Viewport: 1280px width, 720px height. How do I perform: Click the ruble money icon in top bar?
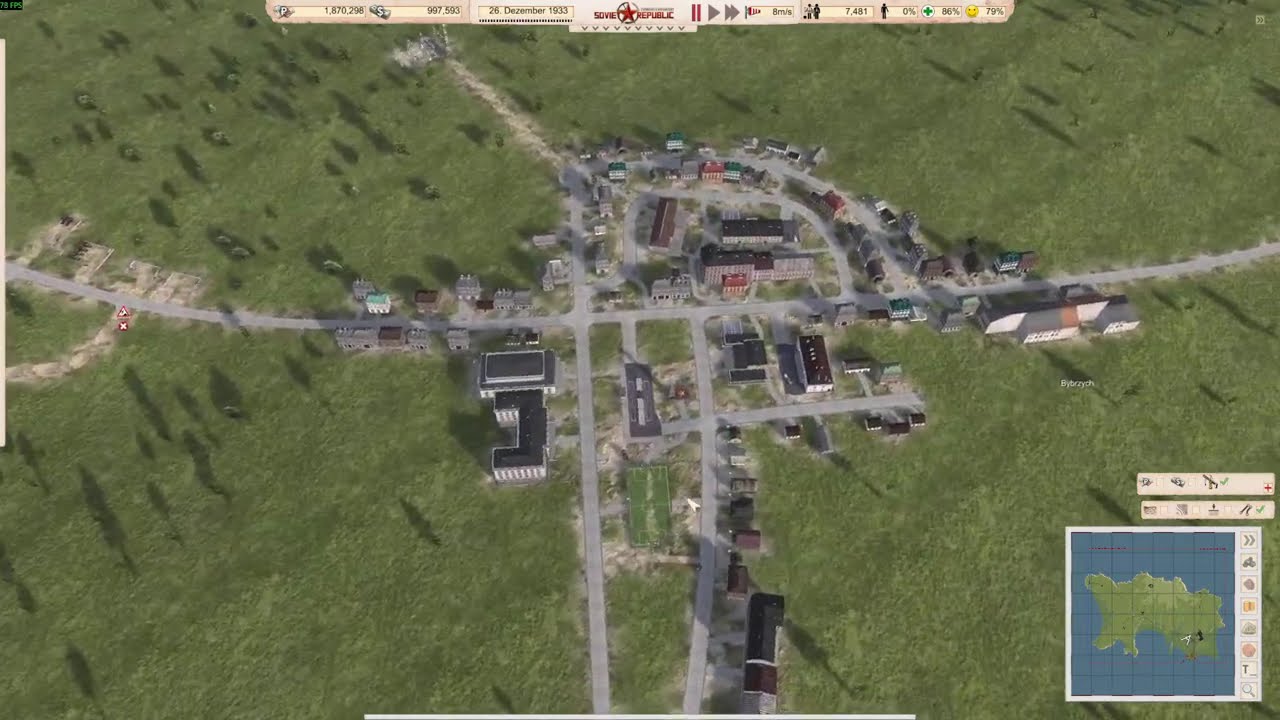coord(285,12)
